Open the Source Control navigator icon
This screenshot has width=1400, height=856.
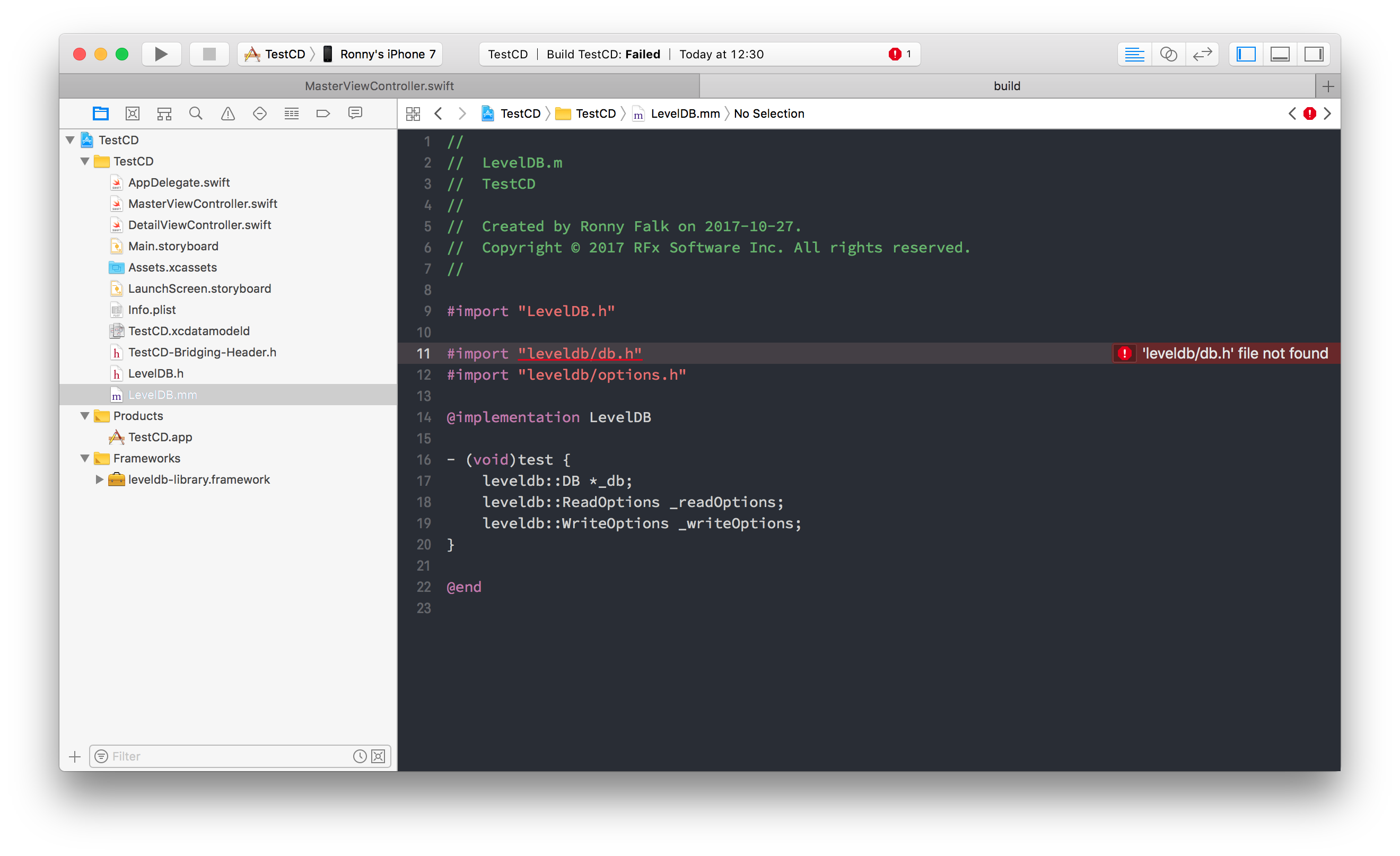point(133,113)
